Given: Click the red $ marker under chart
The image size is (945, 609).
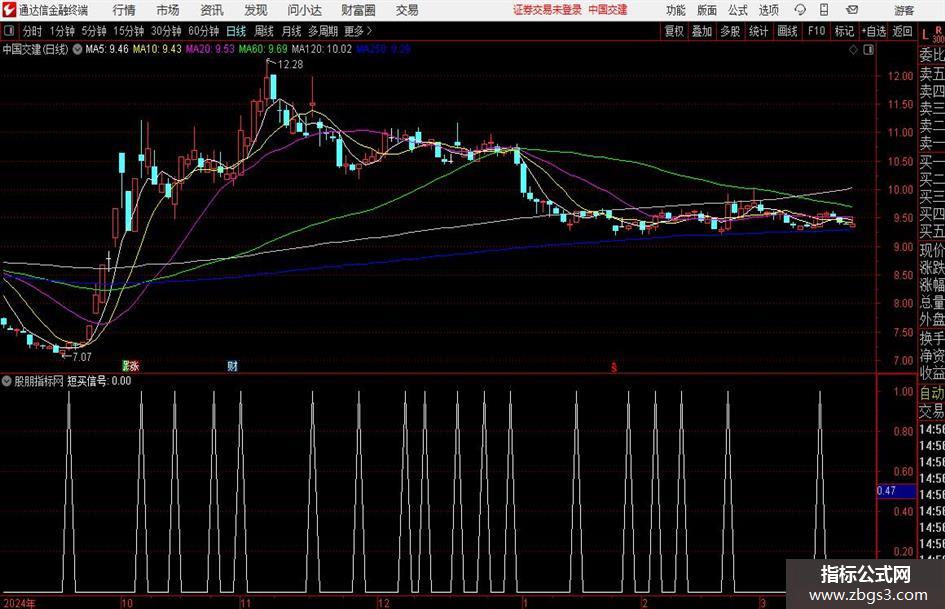Looking at the screenshot, I should tap(614, 367).
